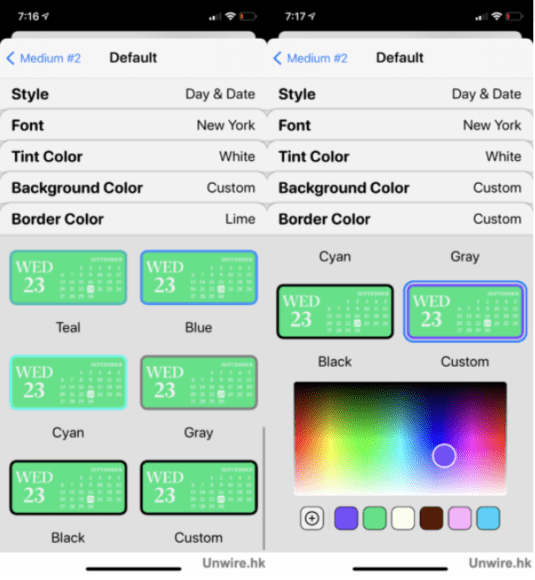535x580 pixels.
Task: Pick the dark brown color swatch
Action: [431, 518]
